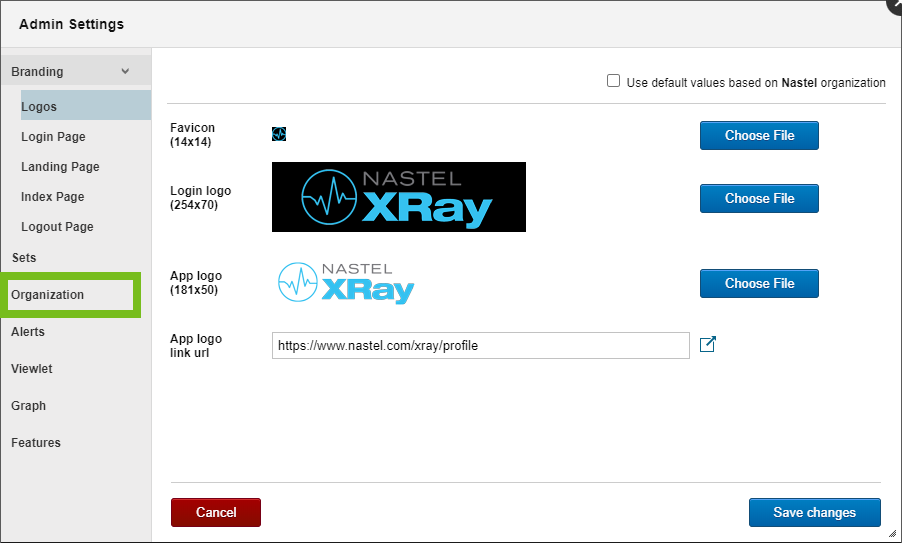Open the Index Page settings

click(53, 197)
